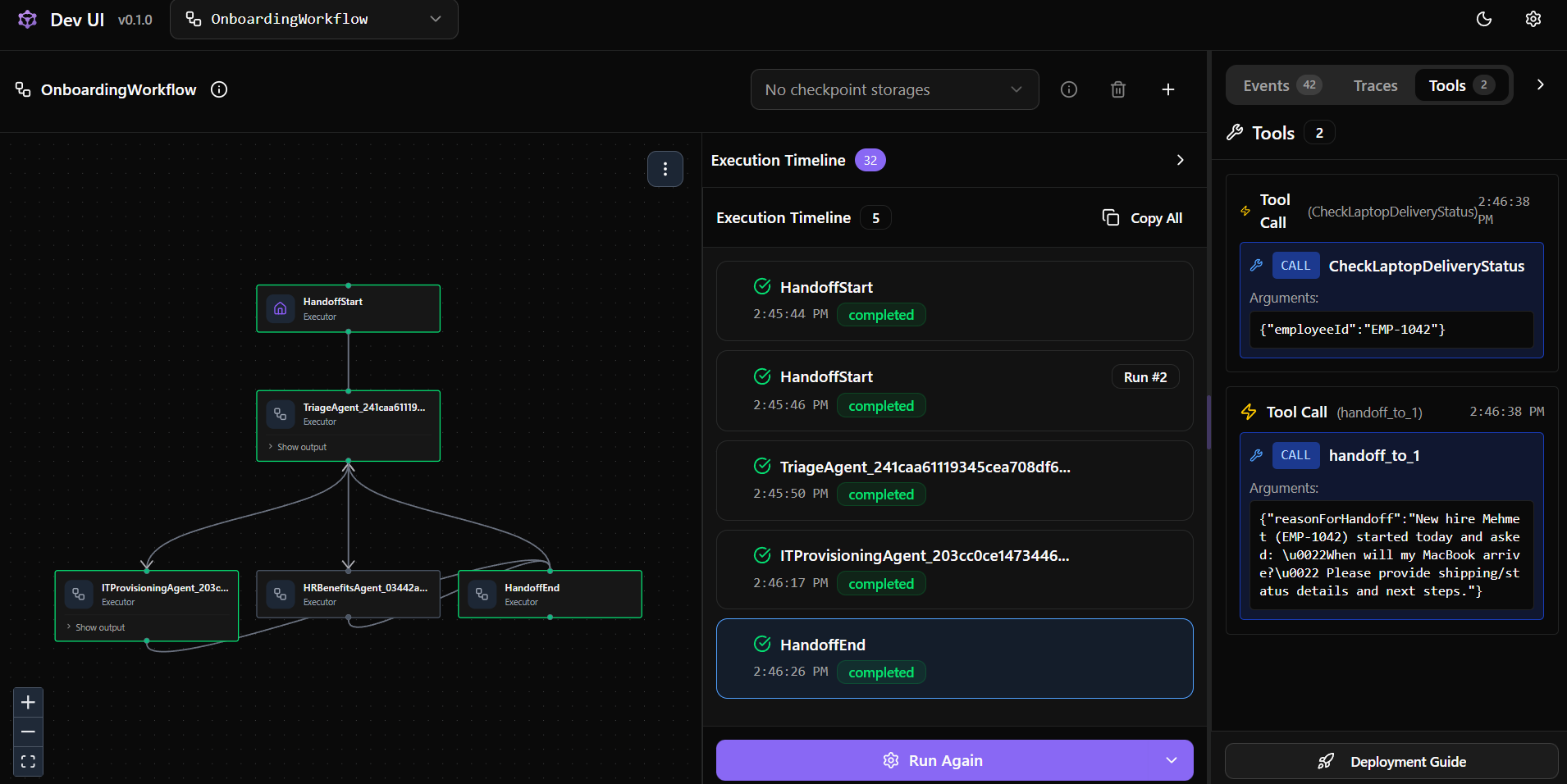Copy all timeline entries using copy icon
The image size is (1567, 784).
click(x=1111, y=217)
